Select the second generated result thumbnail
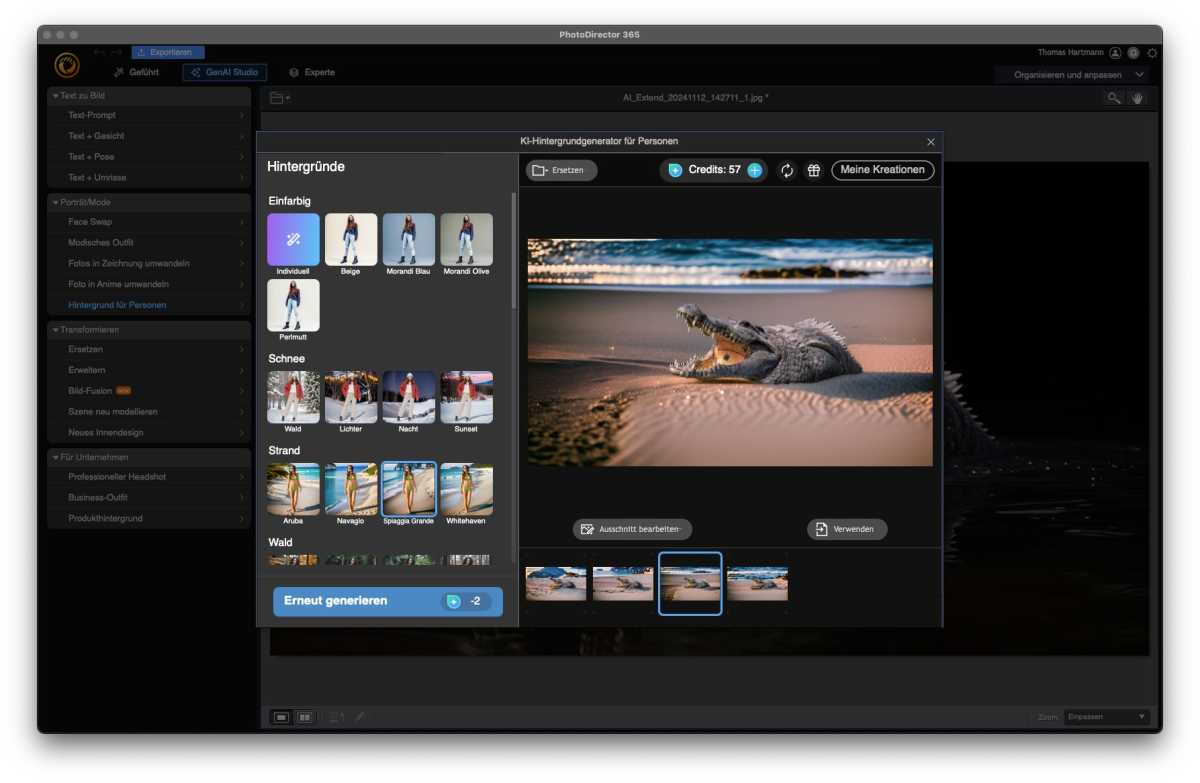 (x=623, y=584)
